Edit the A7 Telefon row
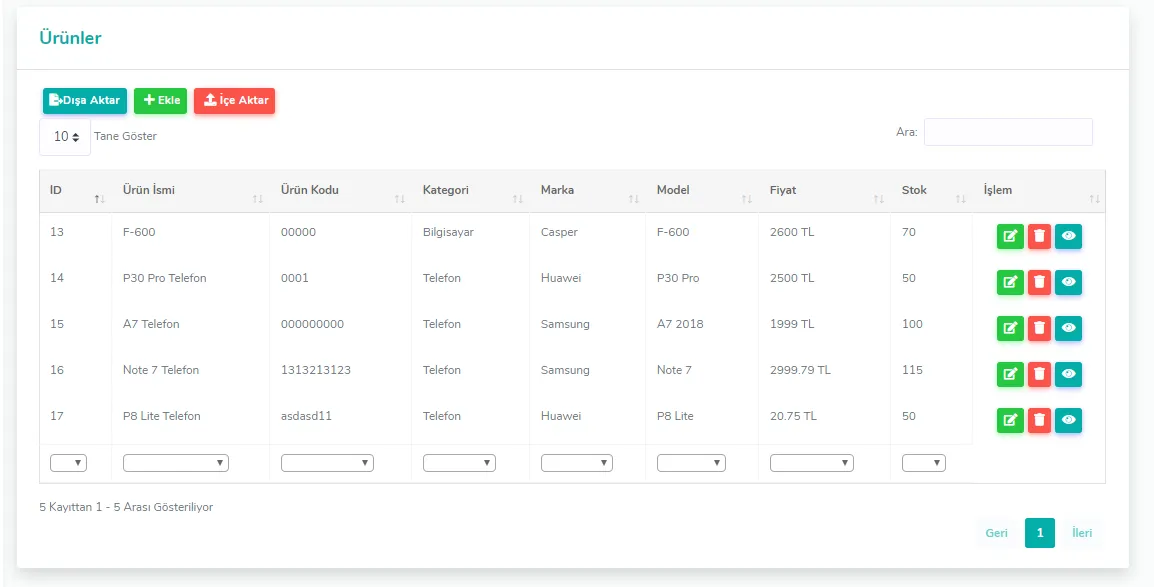1154x587 pixels. pos(1010,328)
